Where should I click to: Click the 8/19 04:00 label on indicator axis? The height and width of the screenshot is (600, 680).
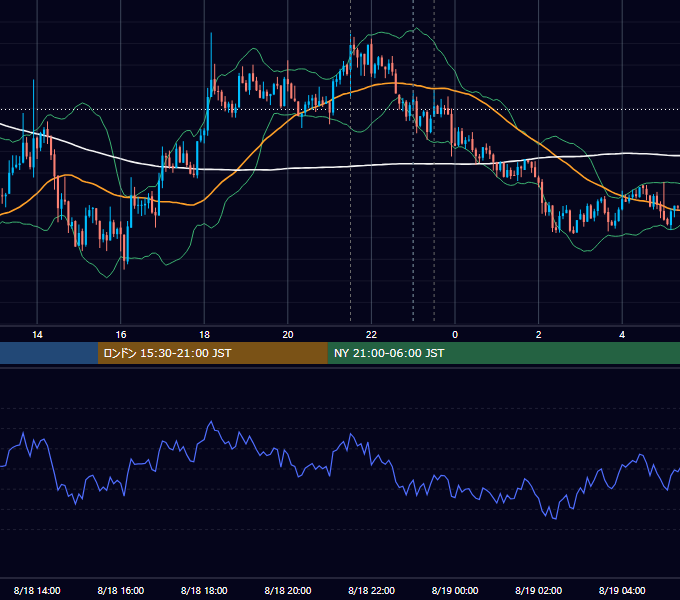coord(622,590)
